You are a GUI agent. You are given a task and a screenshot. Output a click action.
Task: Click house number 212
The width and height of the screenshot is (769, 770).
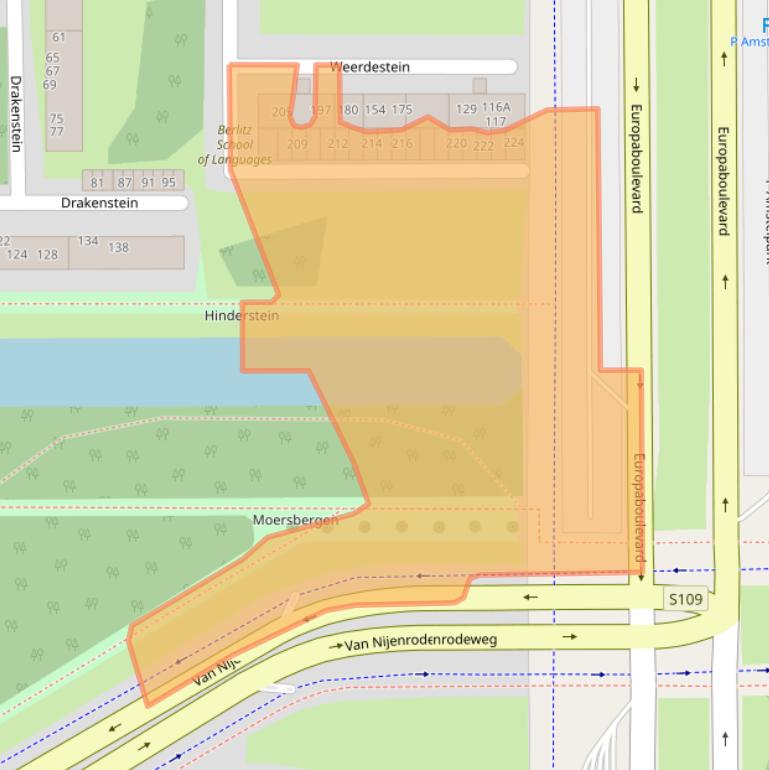coord(337,144)
